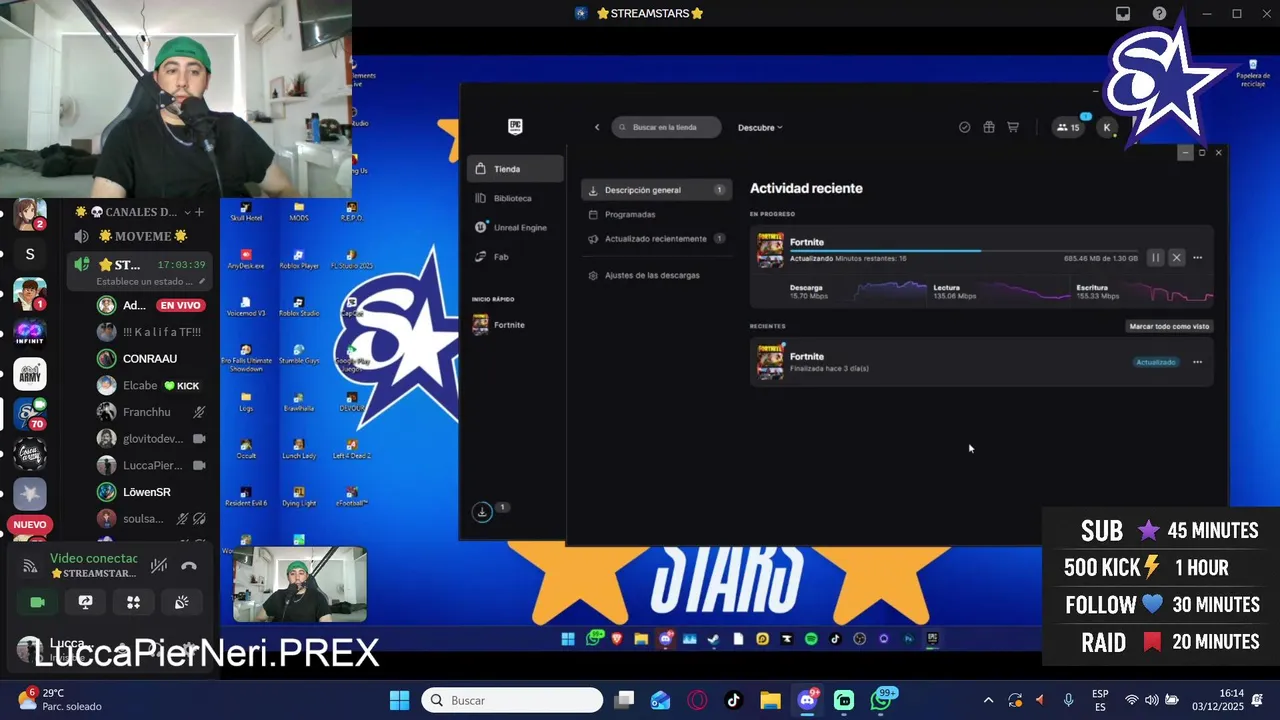The height and width of the screenshot is (720, 1280).
Task: Click the Fortnite update progress bar
Action: click(x=963, y=250)
